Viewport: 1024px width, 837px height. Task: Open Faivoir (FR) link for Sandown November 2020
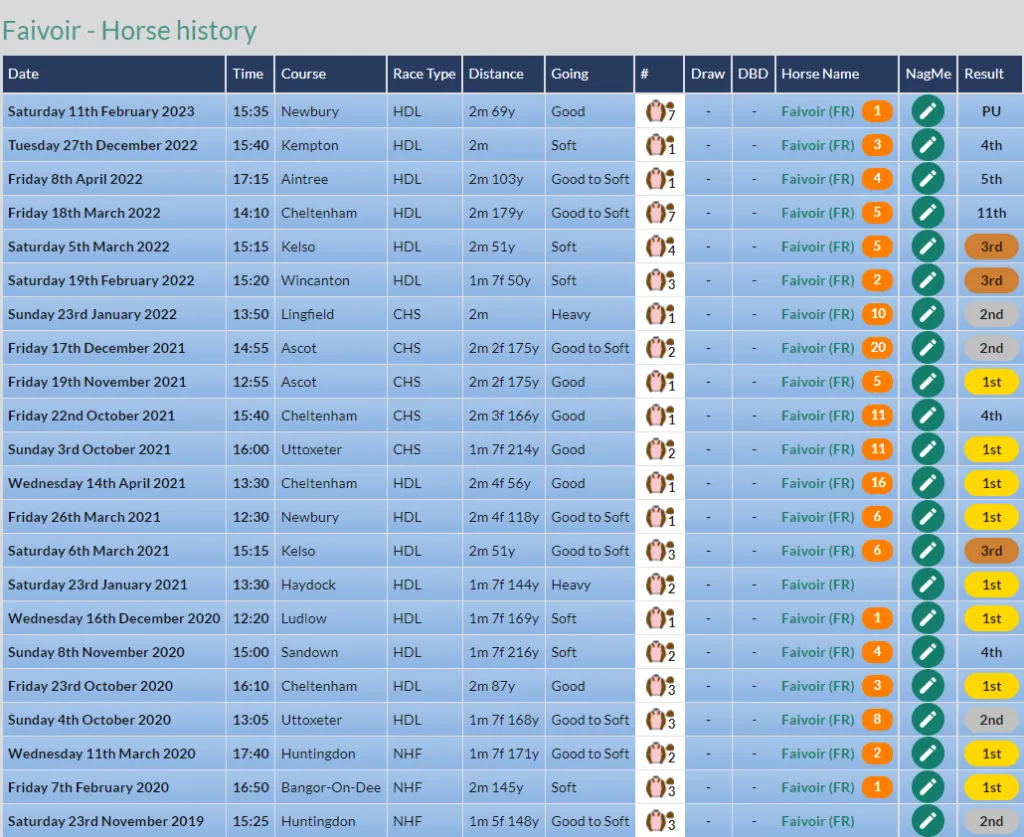[x=818, y=652]
